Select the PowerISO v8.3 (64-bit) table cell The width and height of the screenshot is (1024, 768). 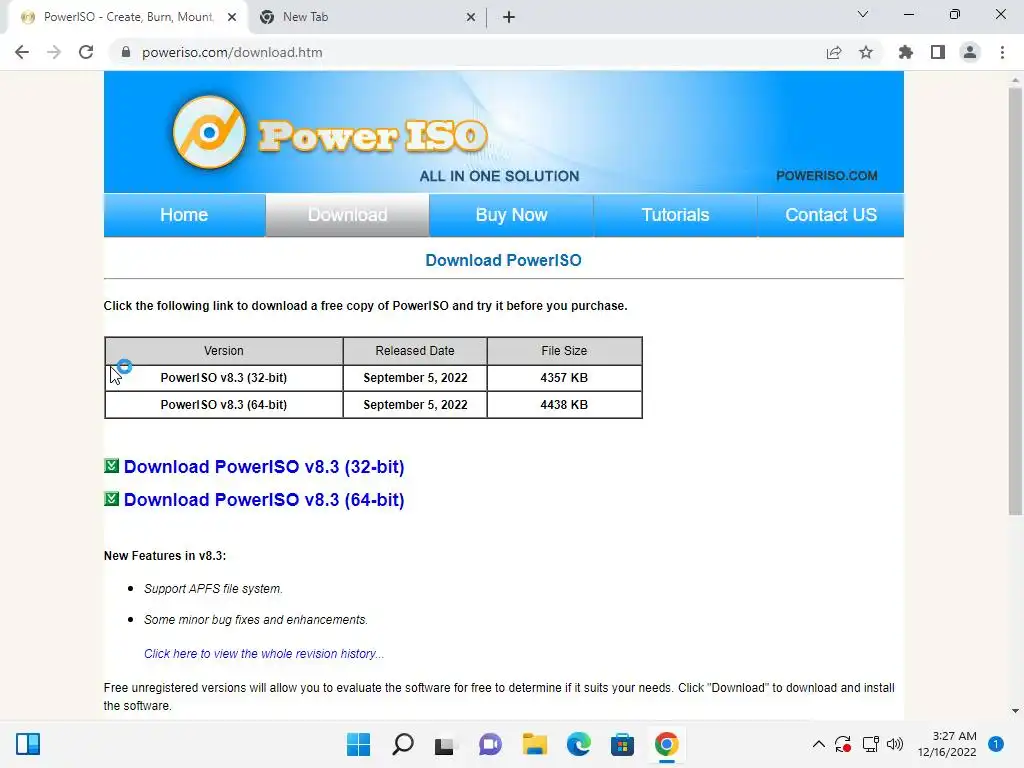(224, 405)
